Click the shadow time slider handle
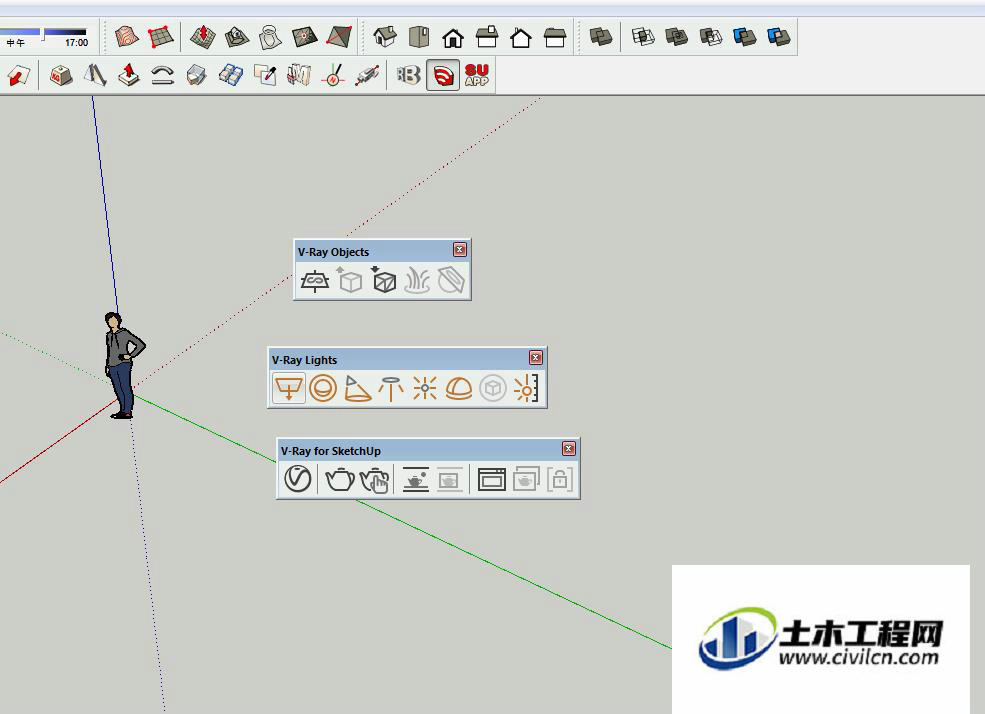 coord(43,34)
